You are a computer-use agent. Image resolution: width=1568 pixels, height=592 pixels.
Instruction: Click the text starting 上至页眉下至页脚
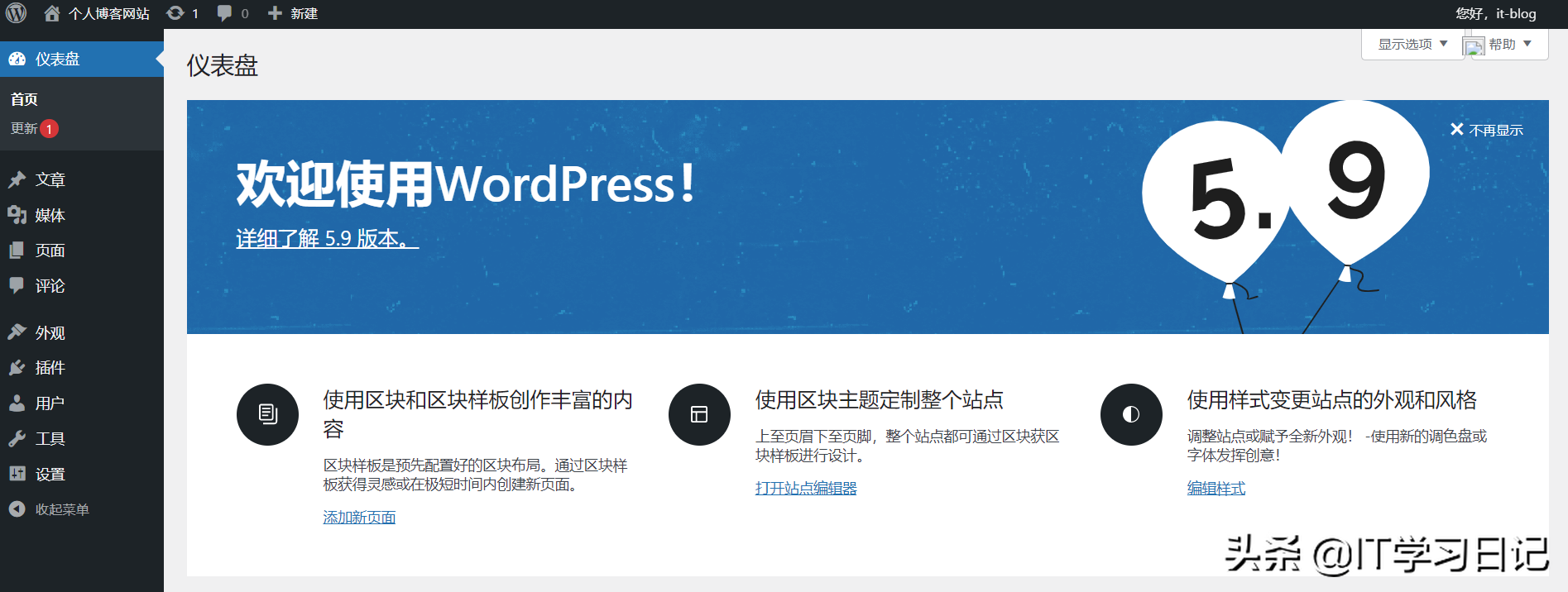click(x=908, y=446)
